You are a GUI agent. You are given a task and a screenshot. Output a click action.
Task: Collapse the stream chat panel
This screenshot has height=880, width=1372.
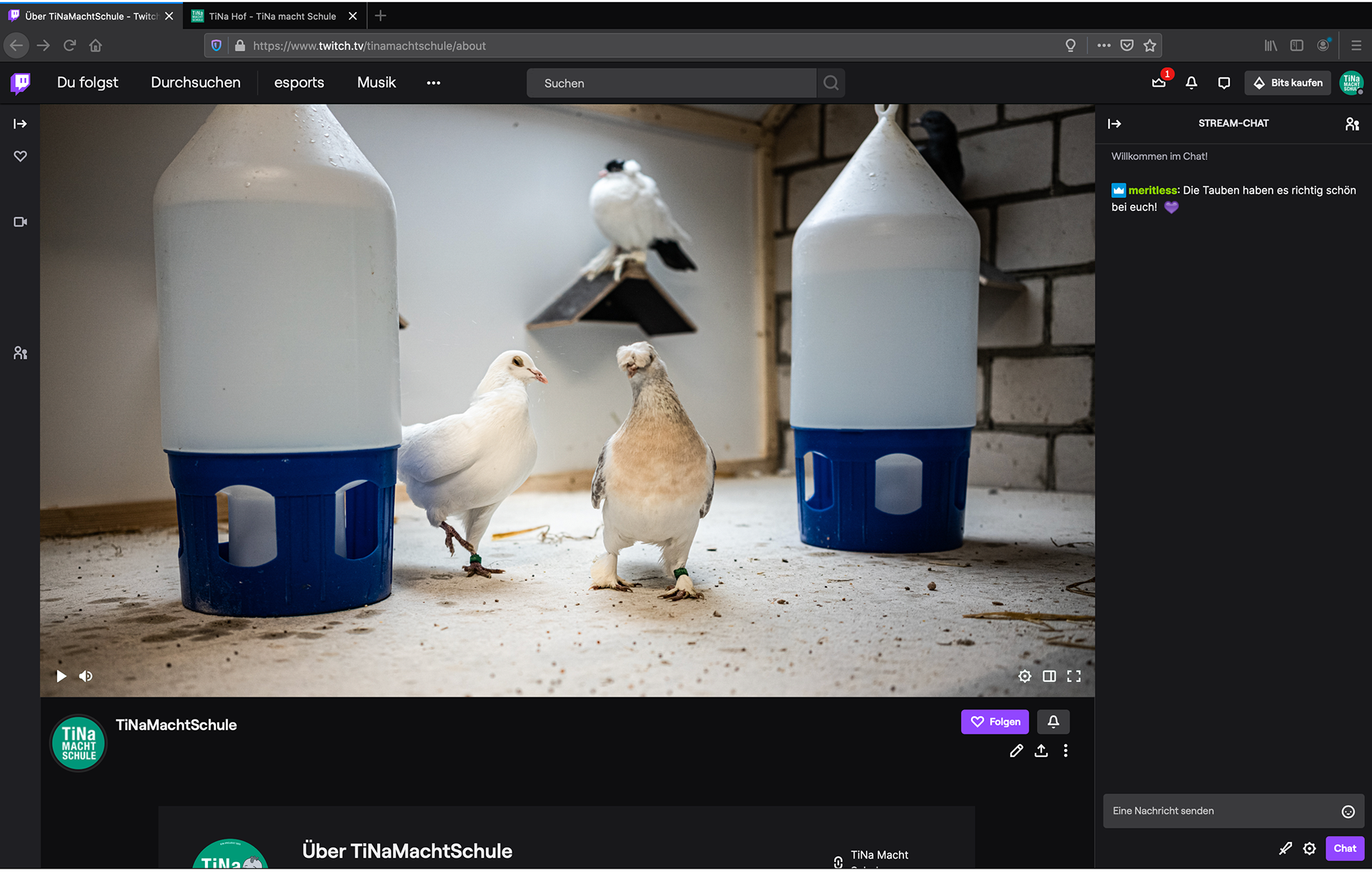1114,124
